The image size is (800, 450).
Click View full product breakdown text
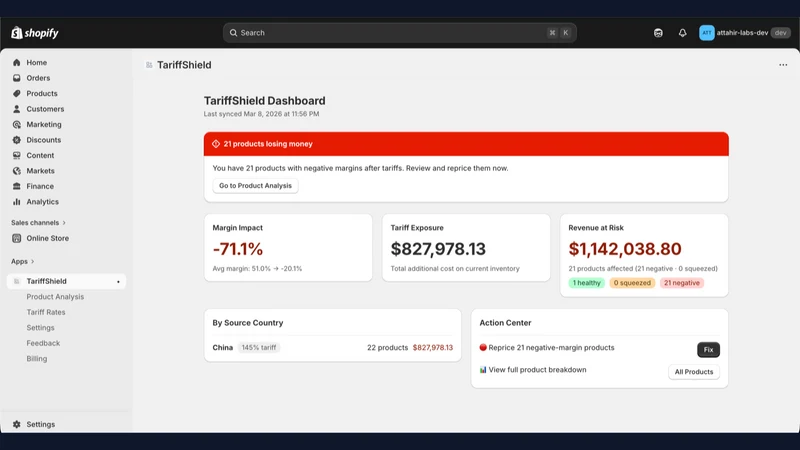(x=537, y=370)
